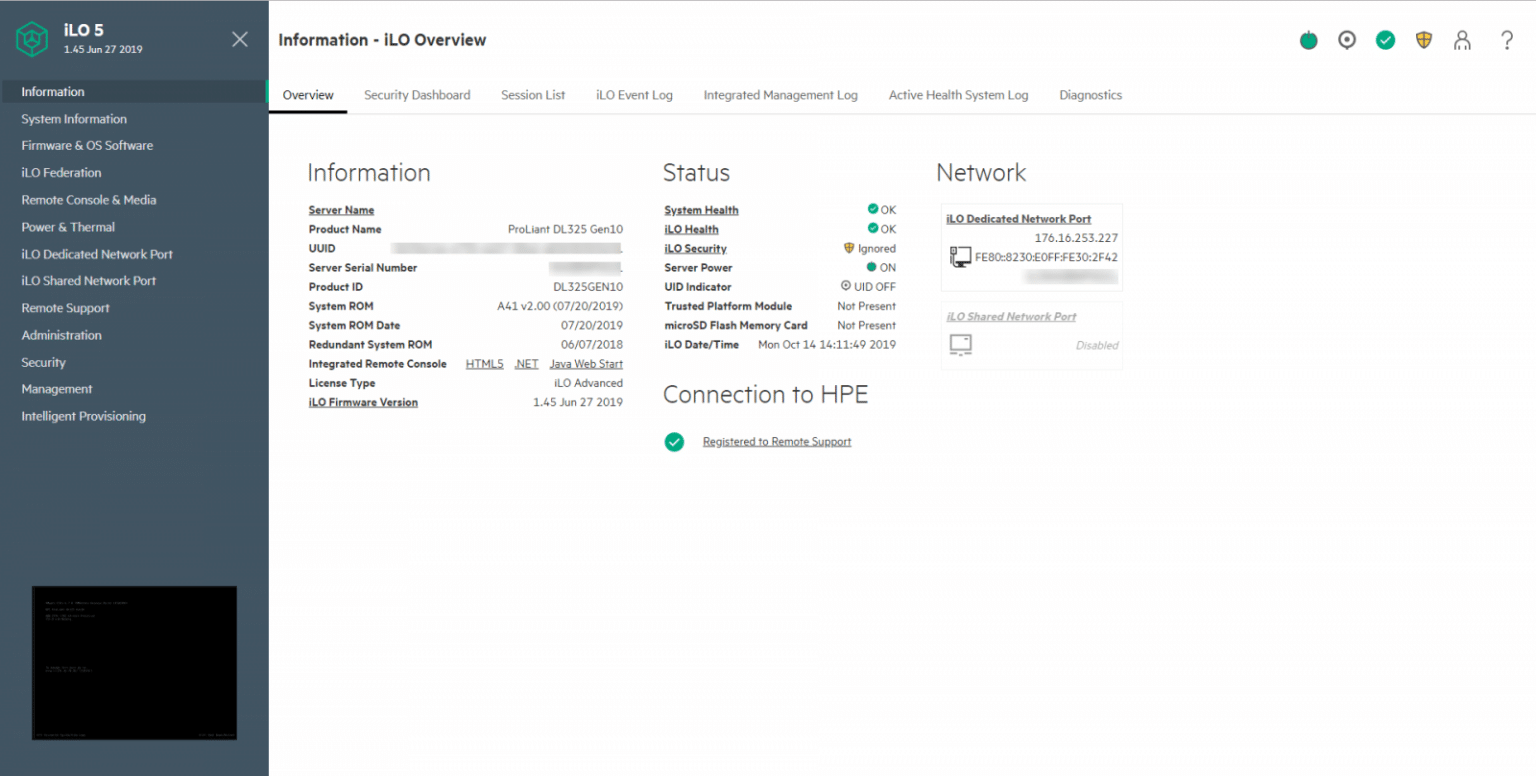The image size is (1536, 776).
Task: Open the user account icon in the header
Action: click(x=1463, y=41)
